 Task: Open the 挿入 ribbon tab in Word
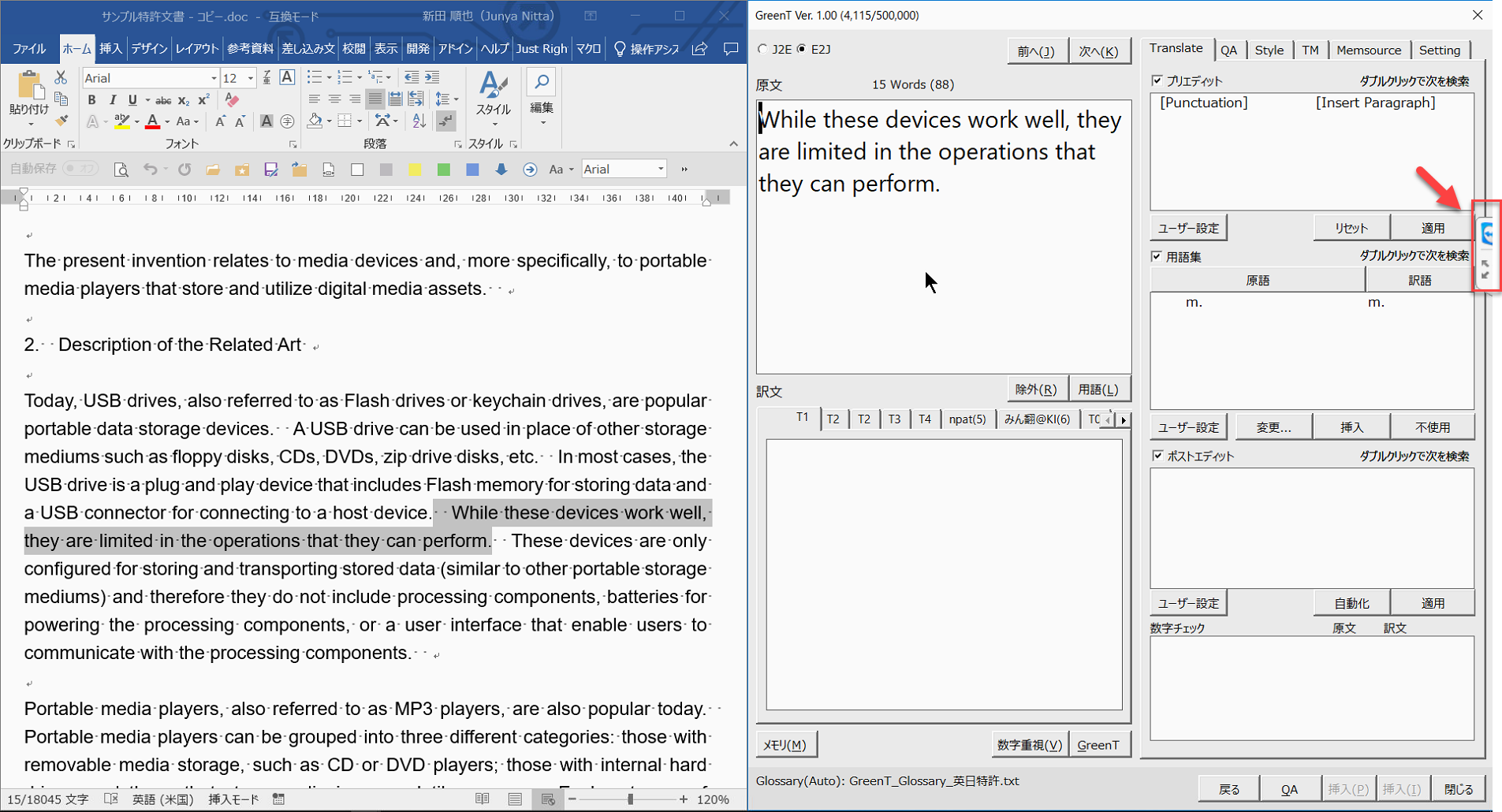110,49
